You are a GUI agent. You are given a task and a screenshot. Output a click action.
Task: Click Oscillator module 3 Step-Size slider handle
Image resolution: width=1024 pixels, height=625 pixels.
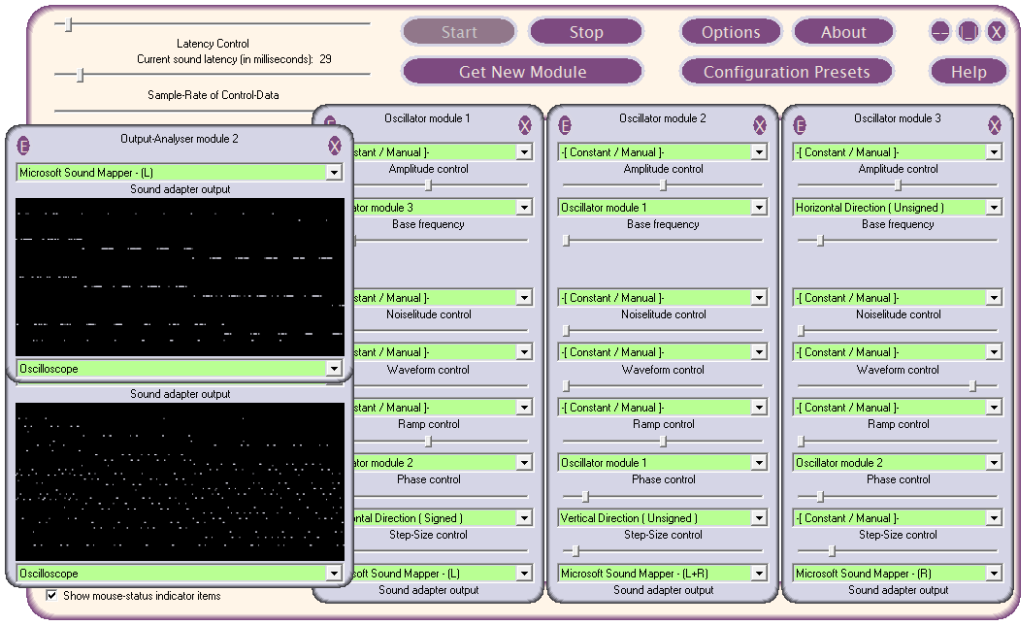point(831,551)
